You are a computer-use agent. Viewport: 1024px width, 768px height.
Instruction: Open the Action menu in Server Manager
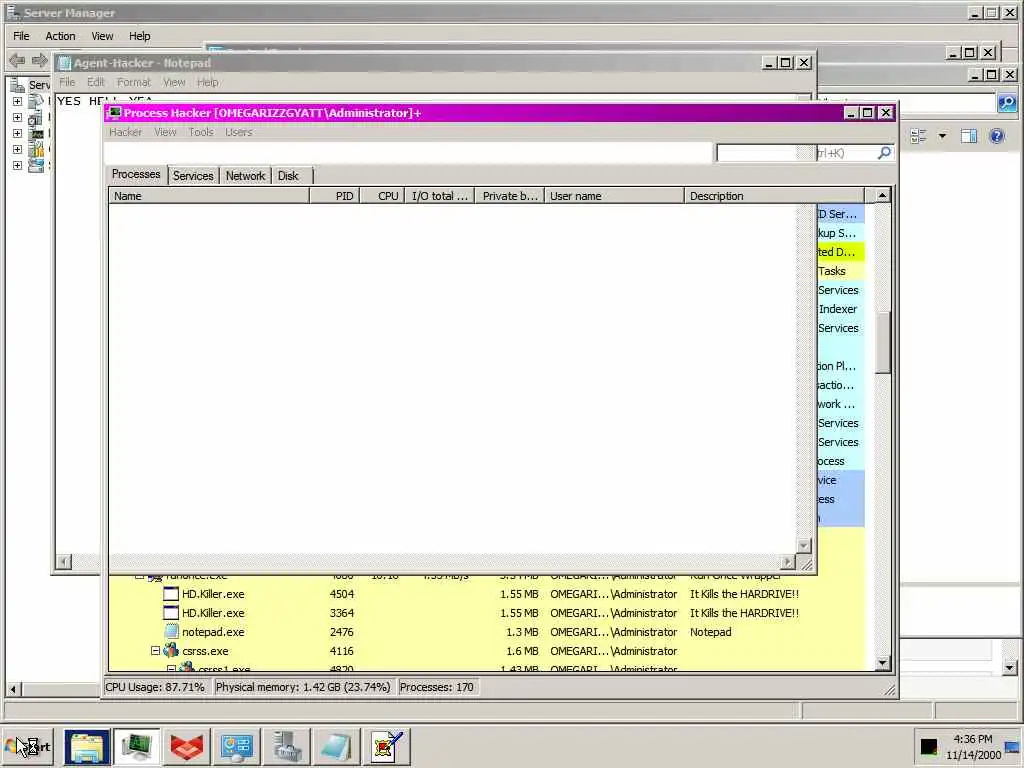pyautogui.click(x=60, y=36)
